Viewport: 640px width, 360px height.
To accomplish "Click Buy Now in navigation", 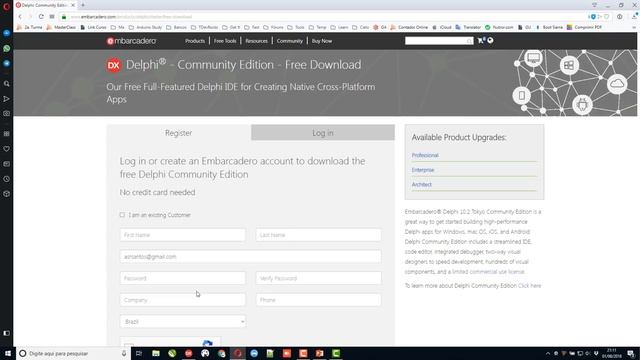I will point(322,41).
